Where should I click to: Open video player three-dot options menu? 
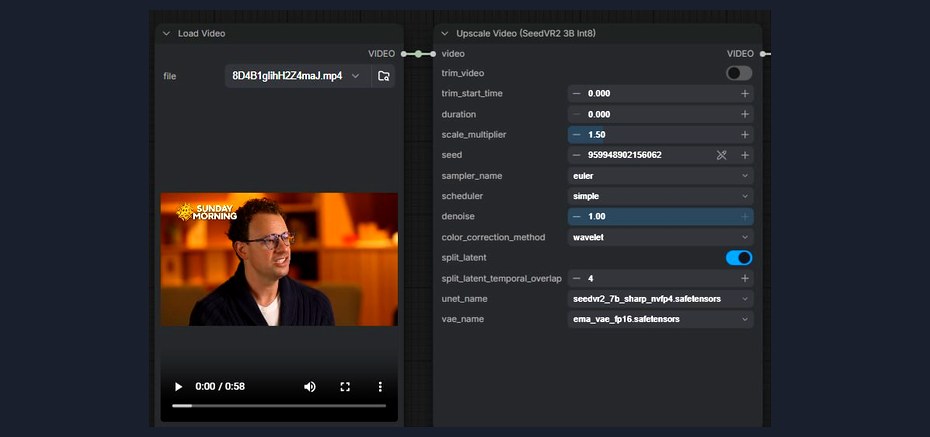[380, 387]
